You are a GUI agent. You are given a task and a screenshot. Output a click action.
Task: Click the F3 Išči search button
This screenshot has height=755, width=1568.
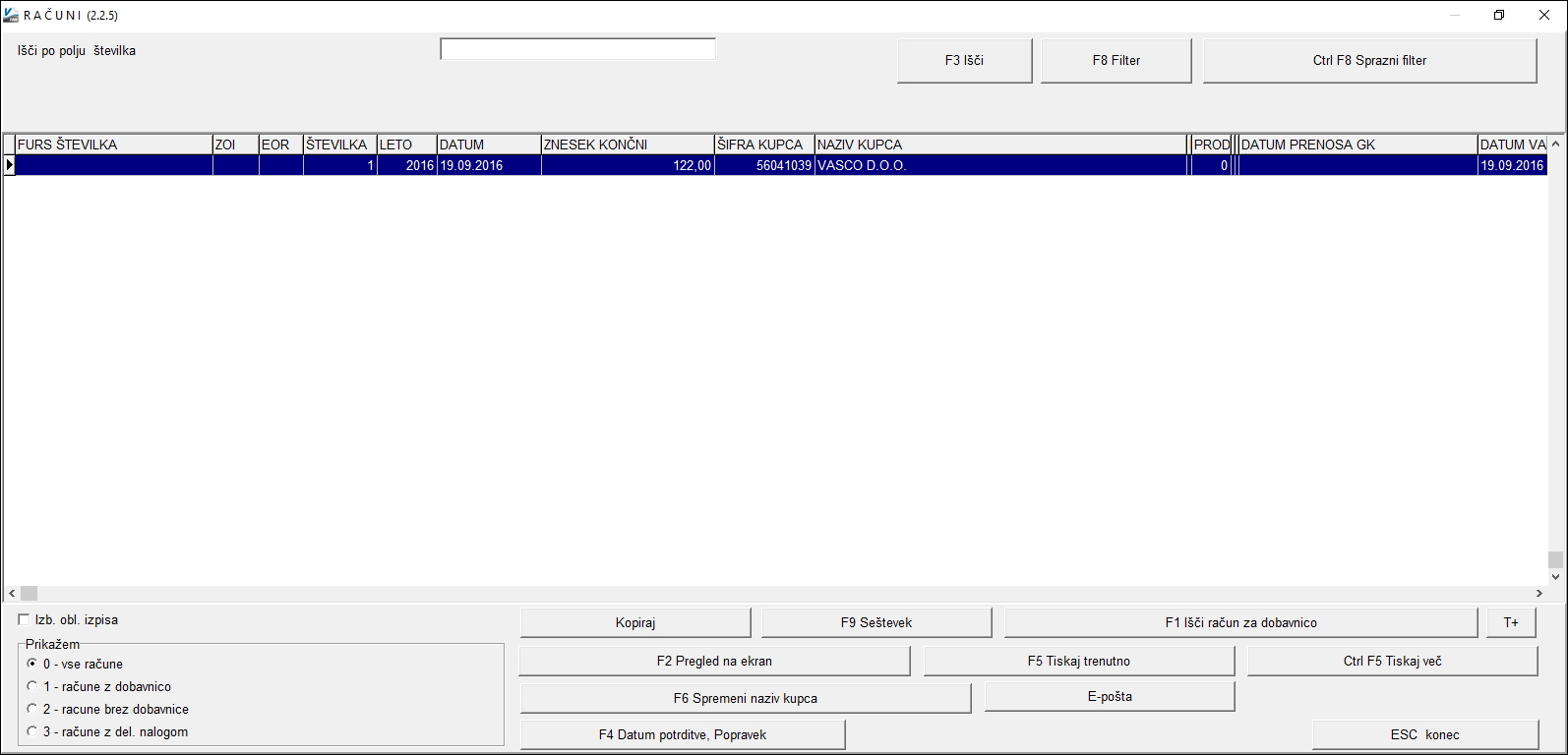tap(964, 60)
